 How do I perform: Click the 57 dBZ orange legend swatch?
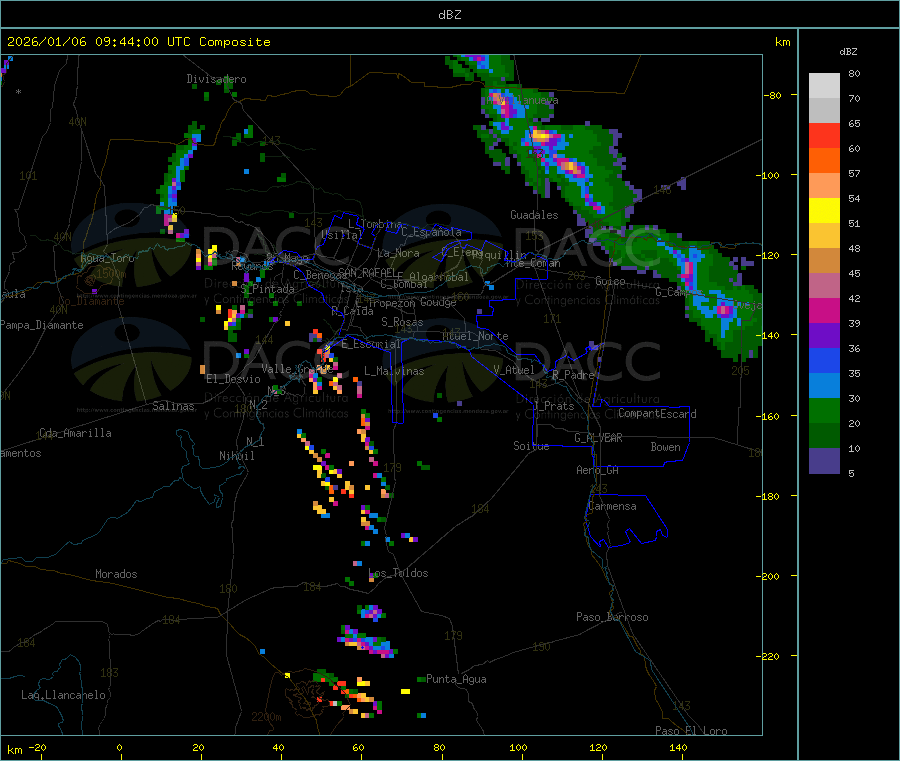[824, 185]
